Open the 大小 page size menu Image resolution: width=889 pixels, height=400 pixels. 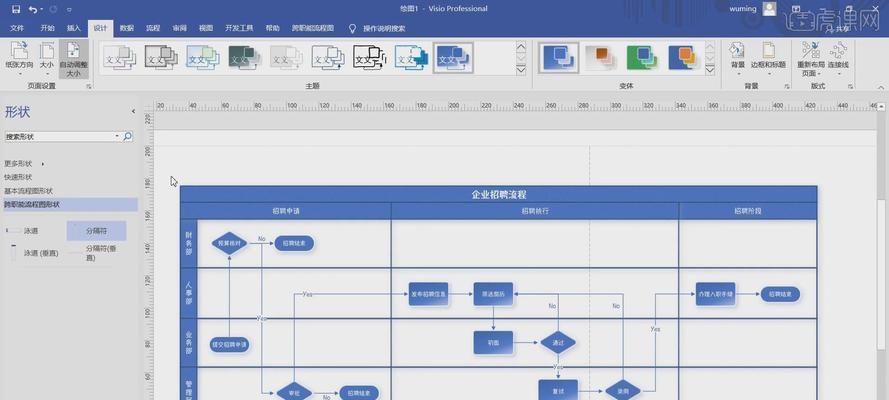click(46, 59)
